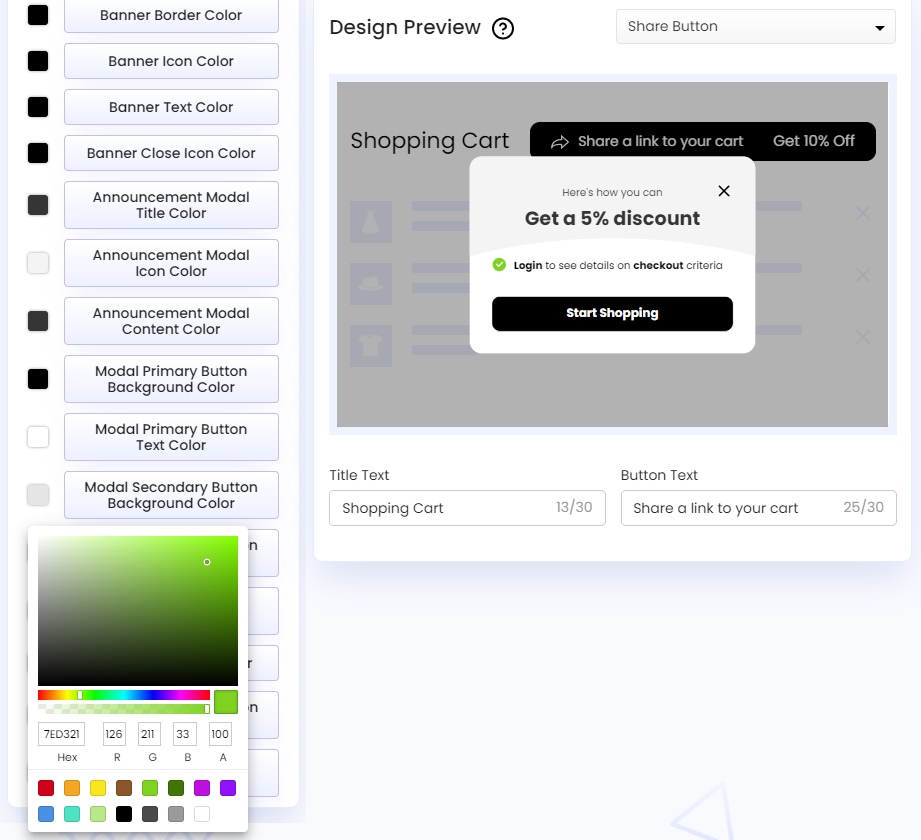Select the purple preset swatch in the color picker
The width and height of the screenshot is (921, 840).
click(x=227, y=788)
